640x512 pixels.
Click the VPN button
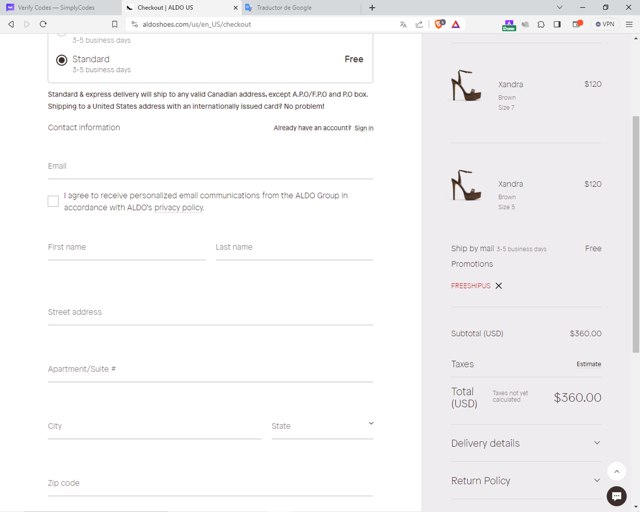coord(605,24)
